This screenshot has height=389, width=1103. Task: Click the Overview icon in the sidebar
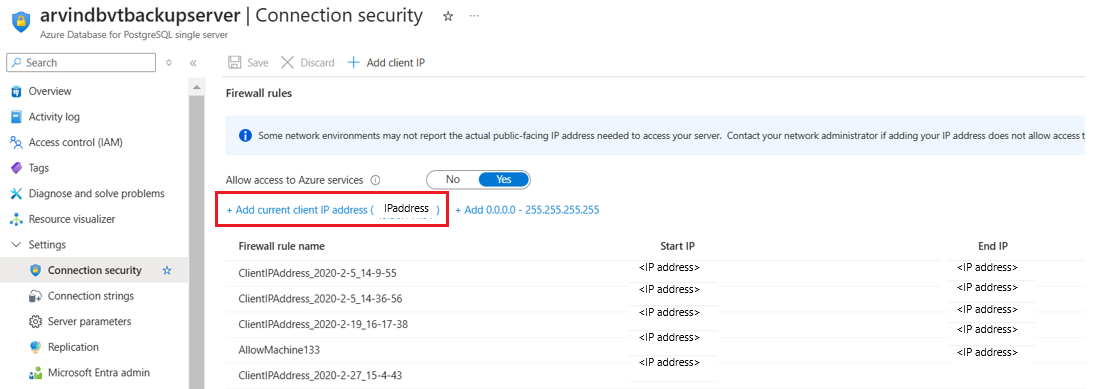16,91
